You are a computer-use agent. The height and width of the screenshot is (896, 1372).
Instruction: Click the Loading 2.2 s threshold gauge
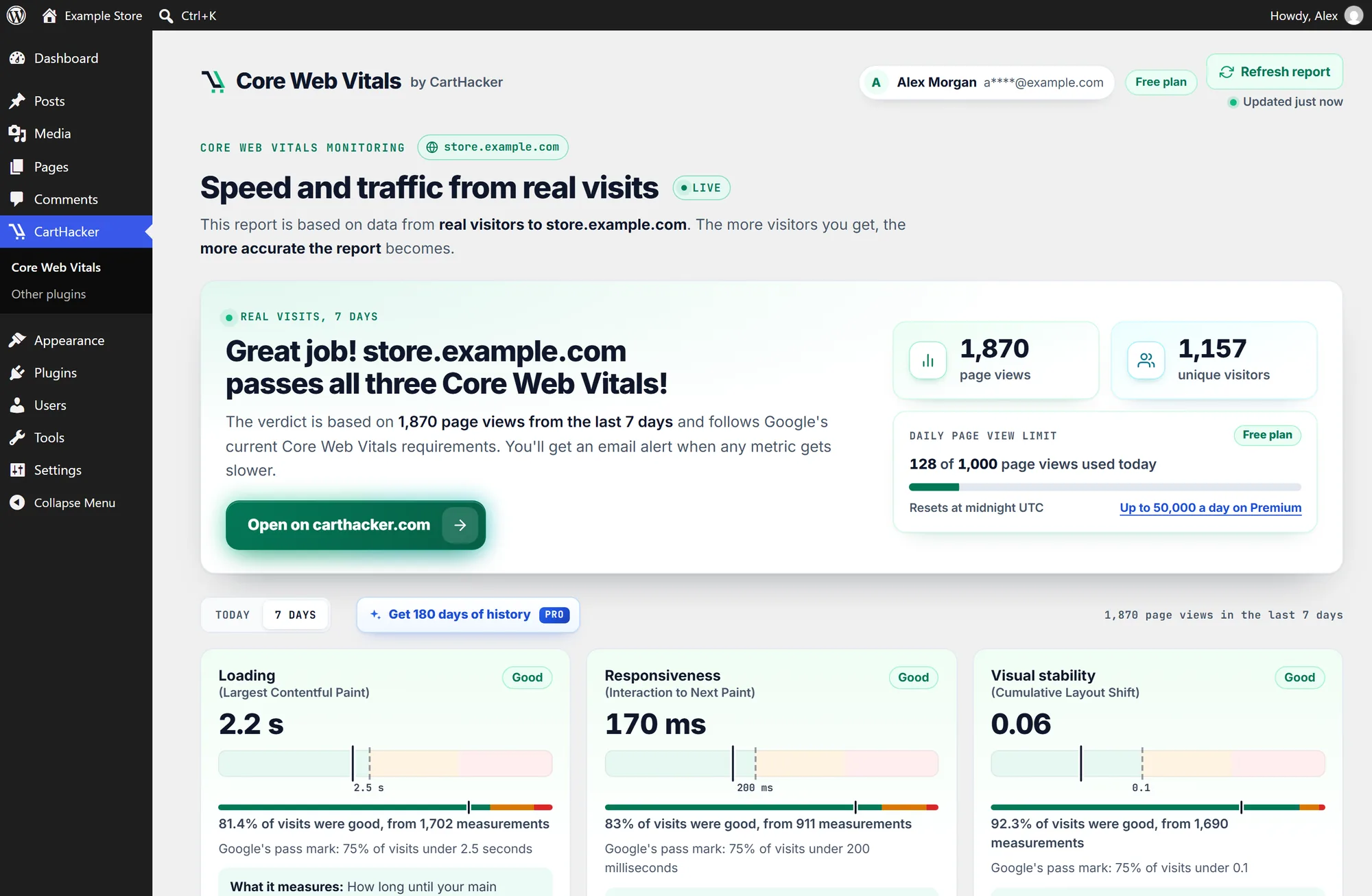pos(385,763)
